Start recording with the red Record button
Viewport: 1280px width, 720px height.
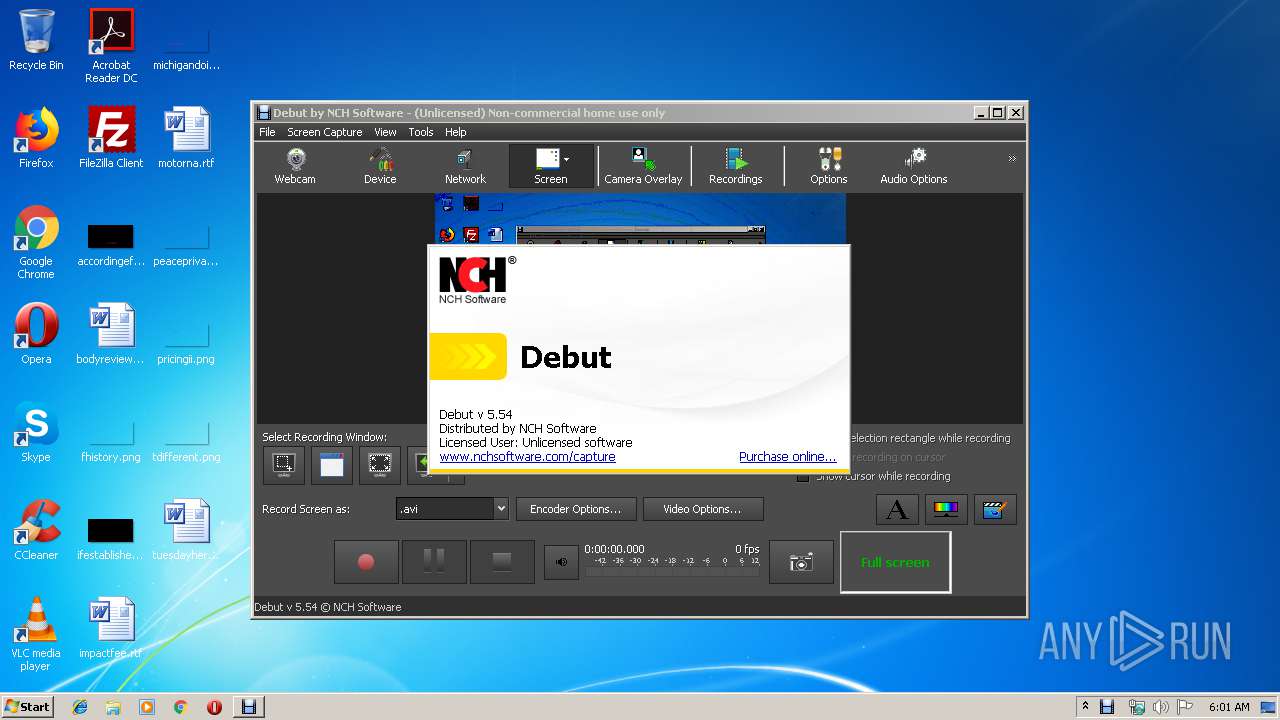click(x=366, y=562)
